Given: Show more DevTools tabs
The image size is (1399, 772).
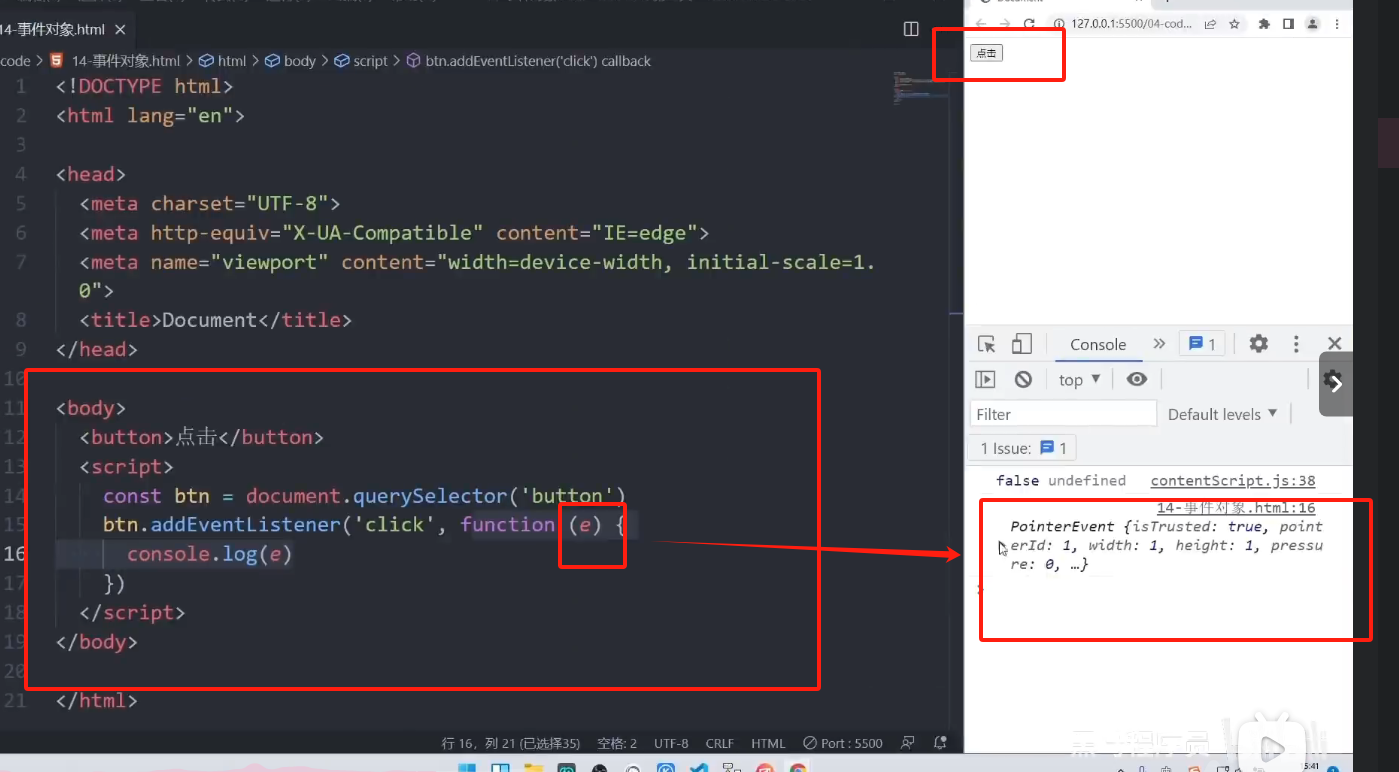Looking at the screenshot, I should coord(1159,344).
